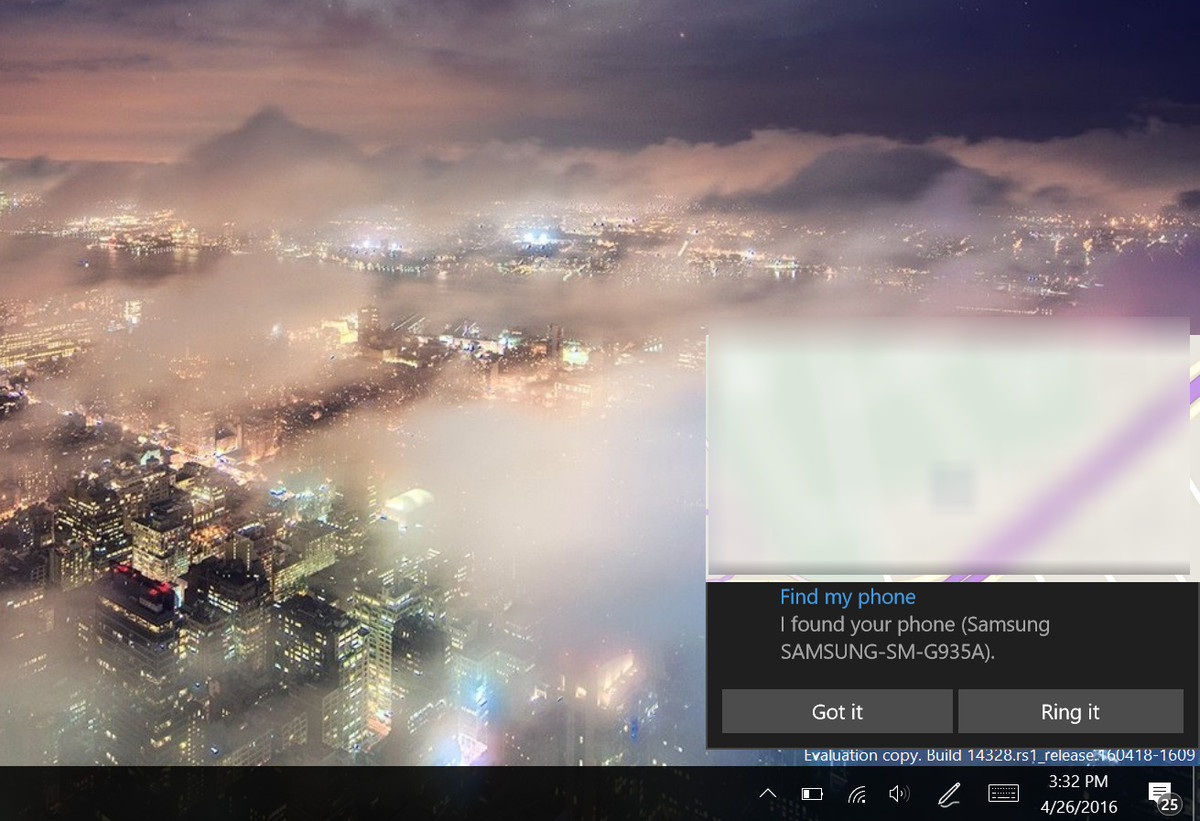Open the calendar by clicking the clock
The height and width of the screenshot is (821, 1200).
point(1080,784)
